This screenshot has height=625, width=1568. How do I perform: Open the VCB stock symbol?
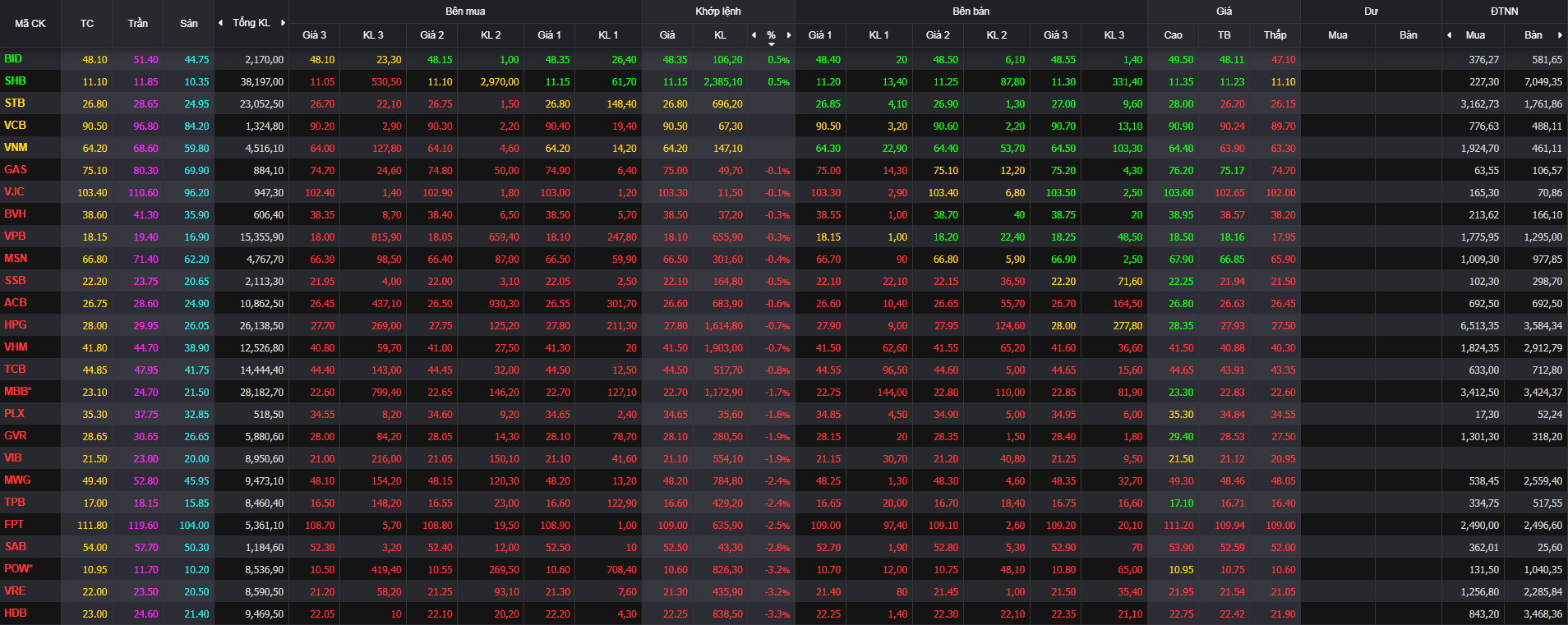pos(15,126)
